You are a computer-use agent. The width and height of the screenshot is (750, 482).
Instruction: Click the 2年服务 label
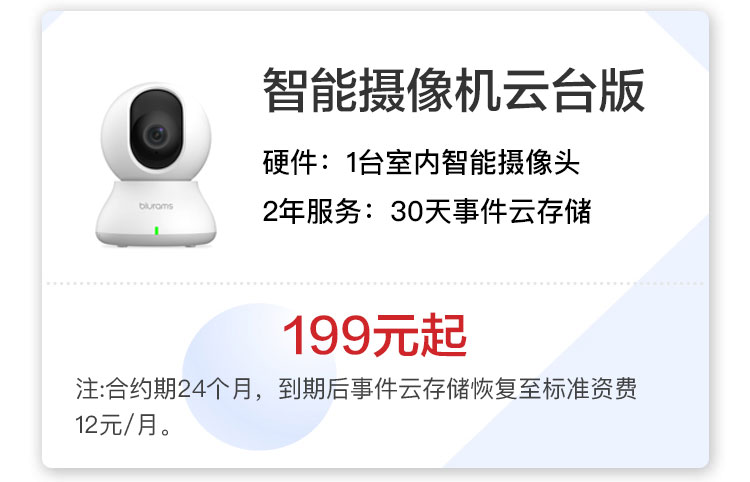coord(311,211)
